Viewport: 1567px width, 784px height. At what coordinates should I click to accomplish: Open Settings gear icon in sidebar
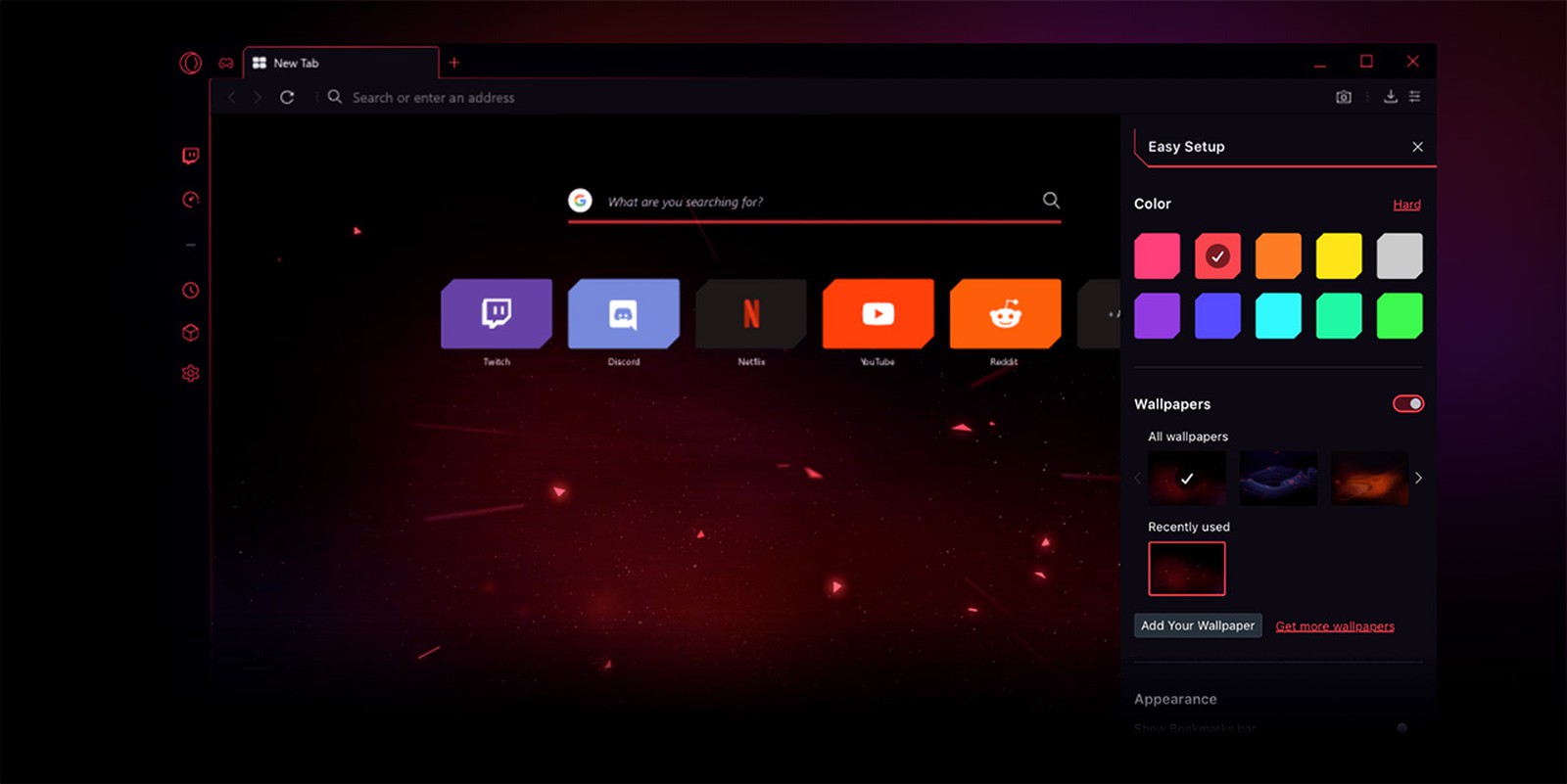point(191,373)
